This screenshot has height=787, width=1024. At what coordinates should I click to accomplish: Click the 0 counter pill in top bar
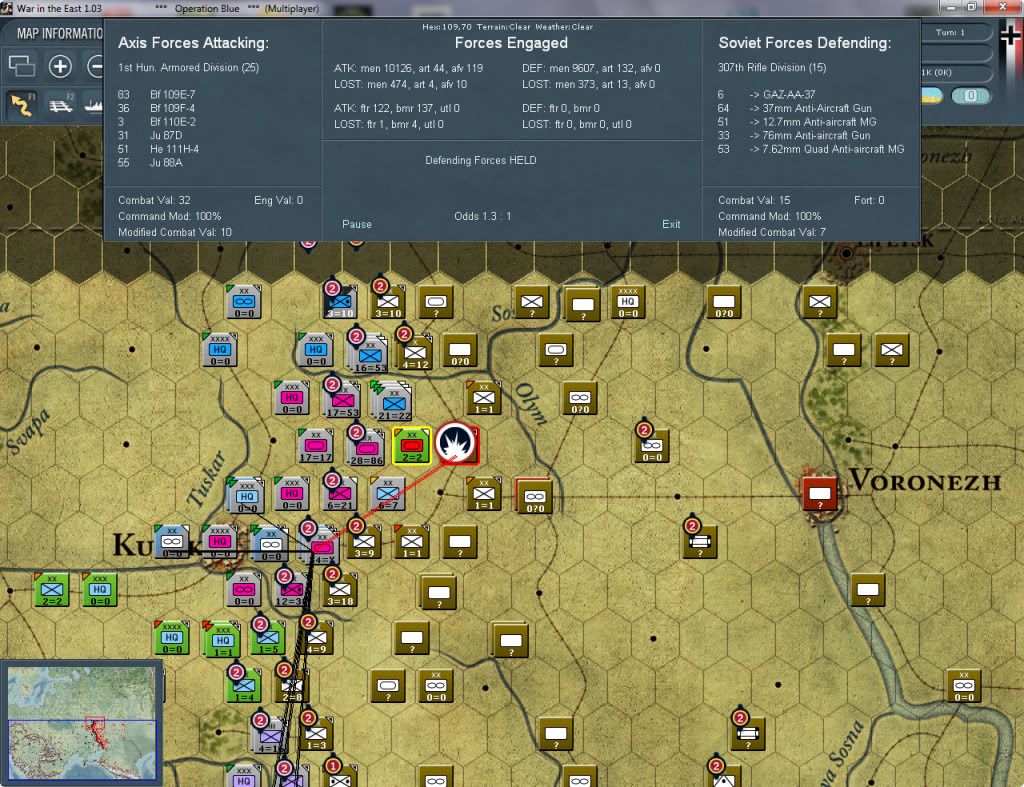(971, 96)
